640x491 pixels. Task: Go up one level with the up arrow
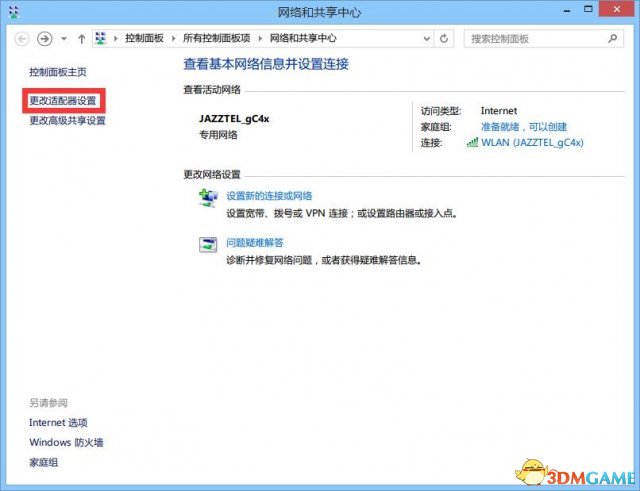(82, 39)
